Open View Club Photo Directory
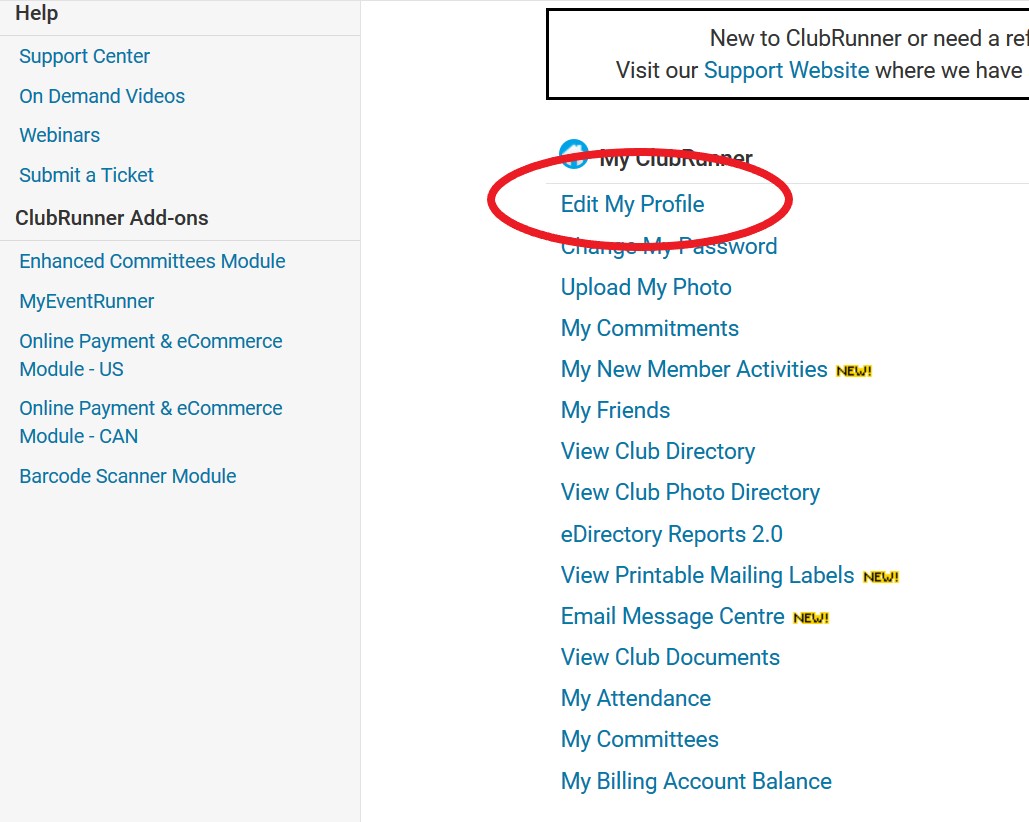Viewport: 1029px width, 822px height. [690, 492]
